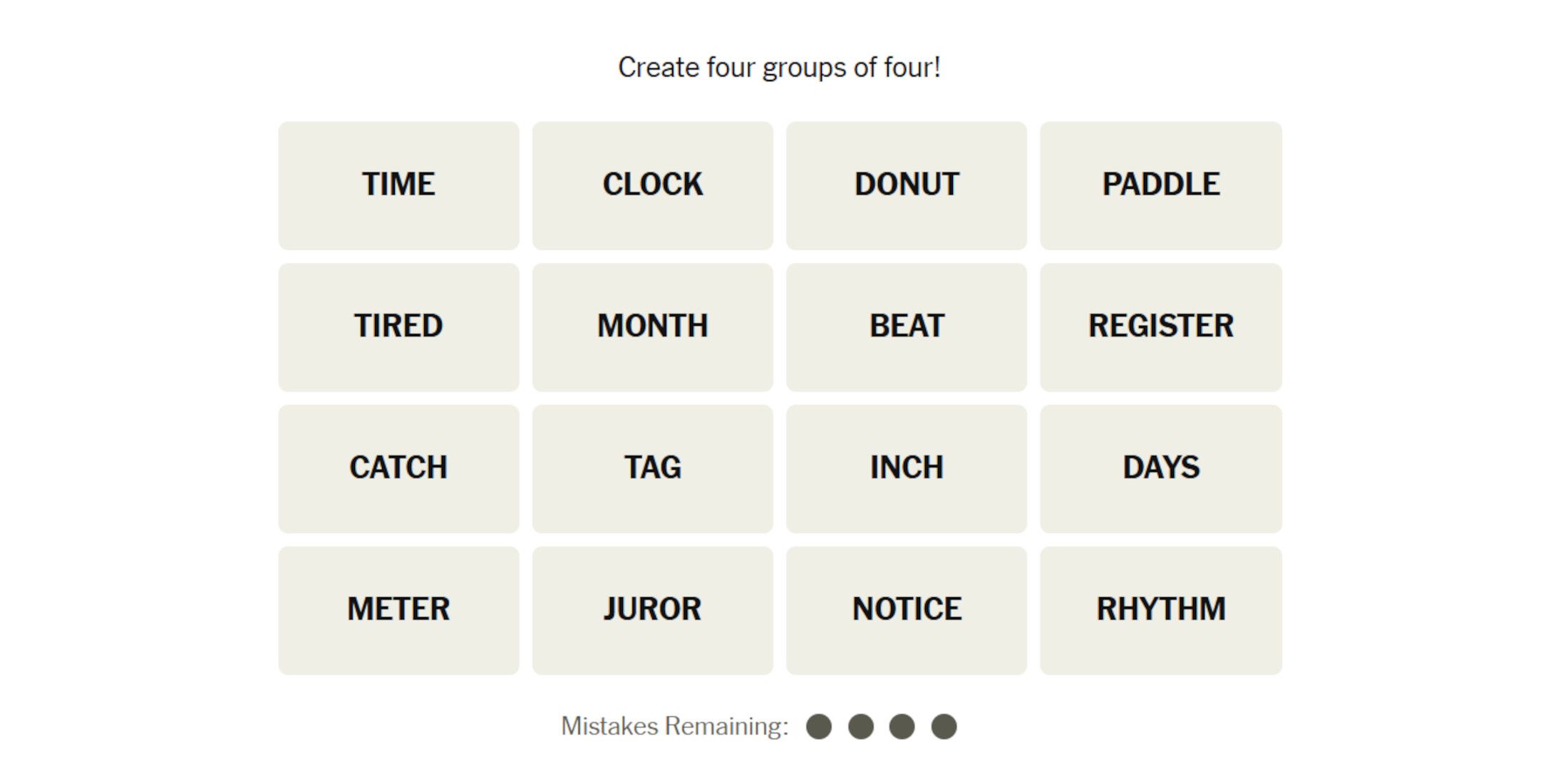Choose the DONUT word card

pos(907,185)
